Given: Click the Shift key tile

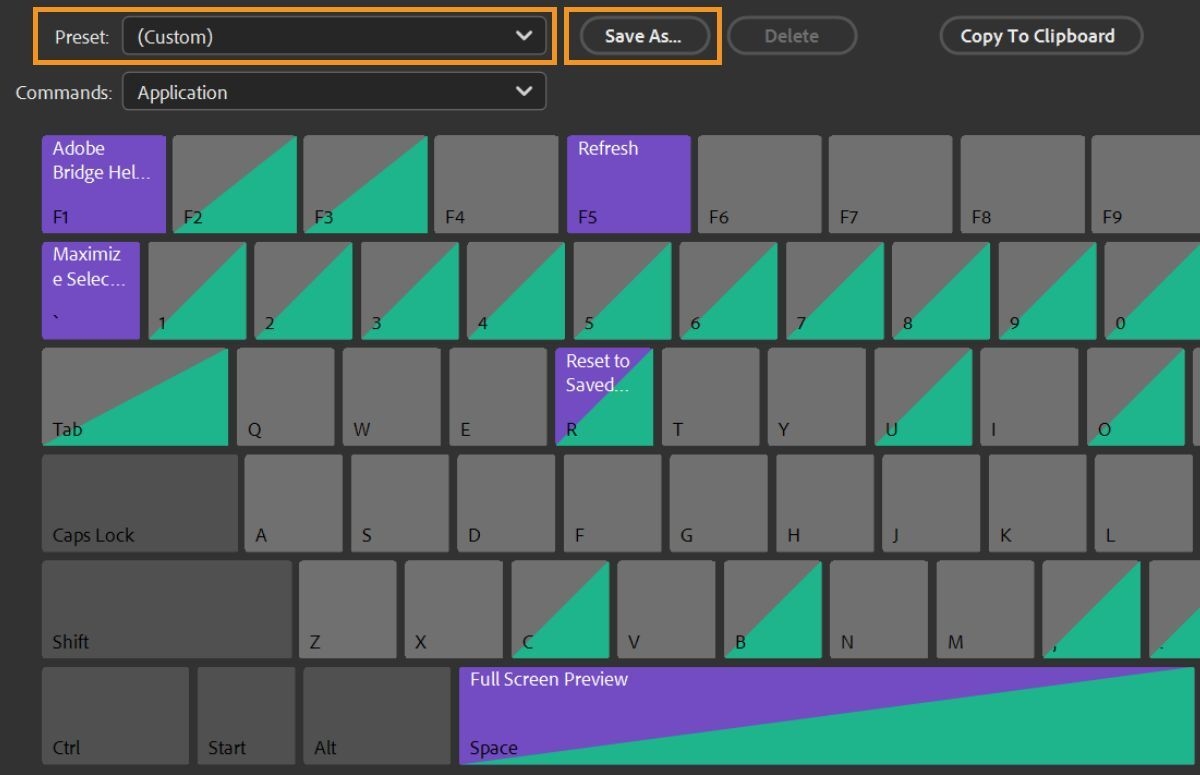Looking at the screenshot, I should click(166, 609).
